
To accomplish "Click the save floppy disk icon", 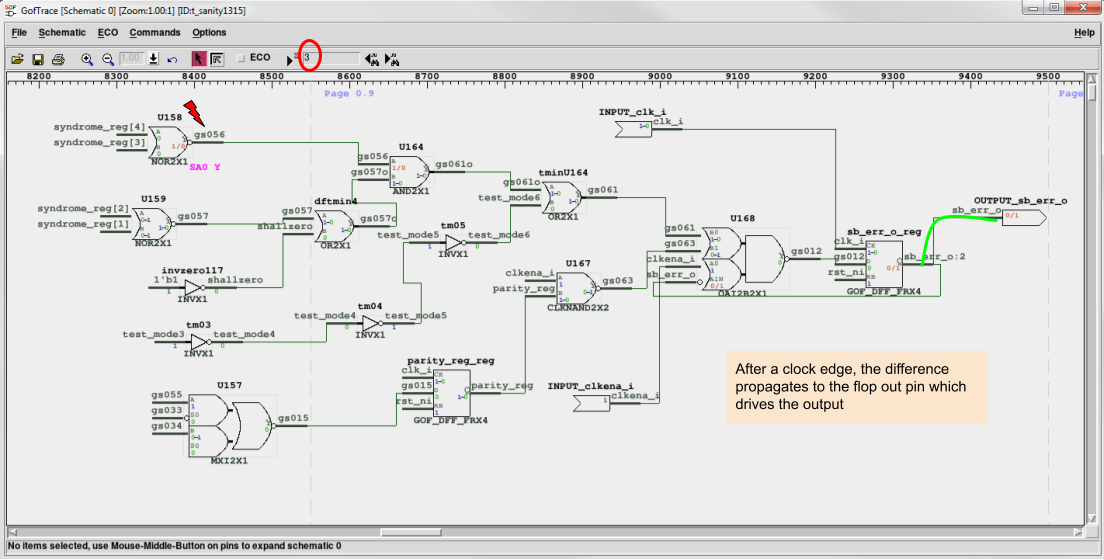I will tap(38, 59).
